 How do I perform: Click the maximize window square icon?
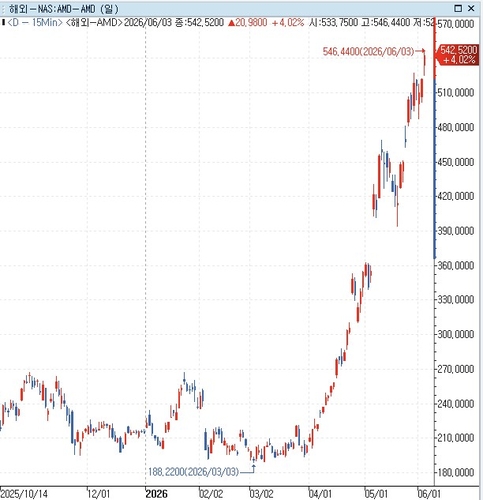click(458, 8)
